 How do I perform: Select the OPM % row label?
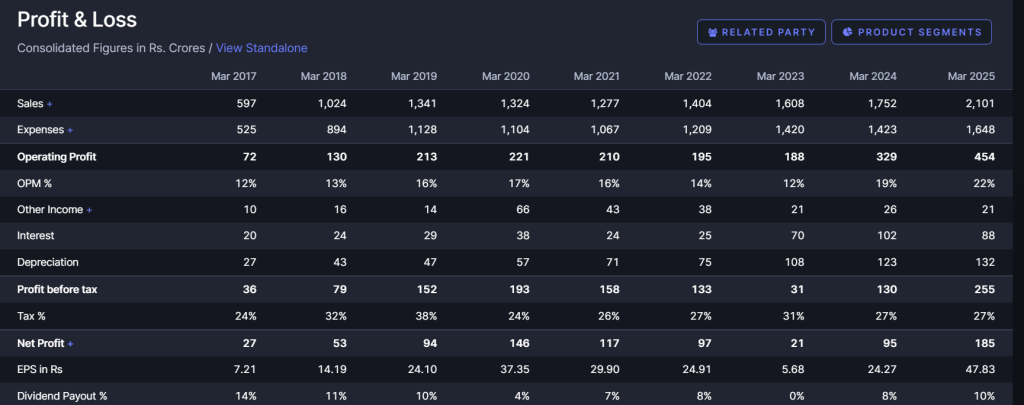tap(36, 183)
